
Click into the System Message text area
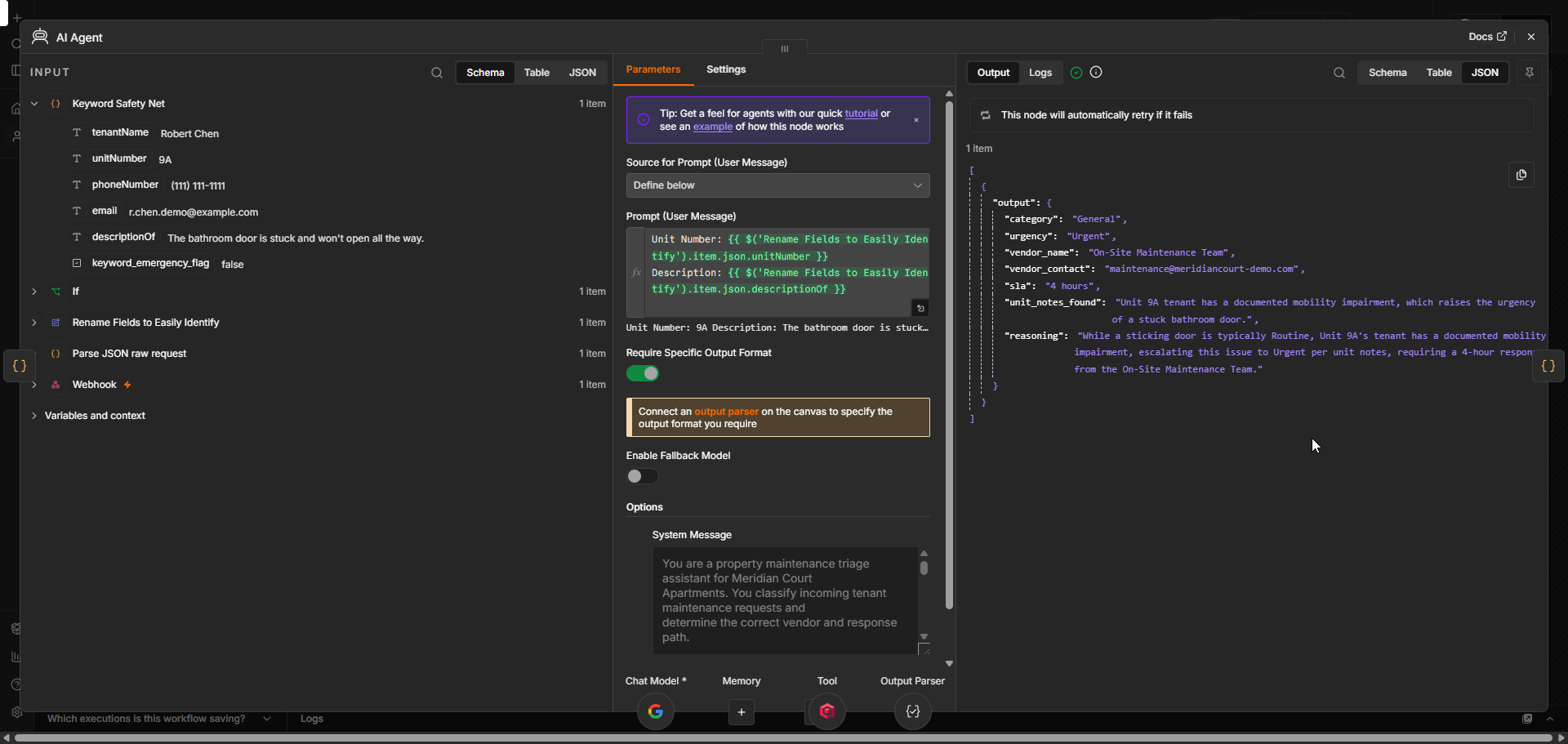[x=785, y=600]
